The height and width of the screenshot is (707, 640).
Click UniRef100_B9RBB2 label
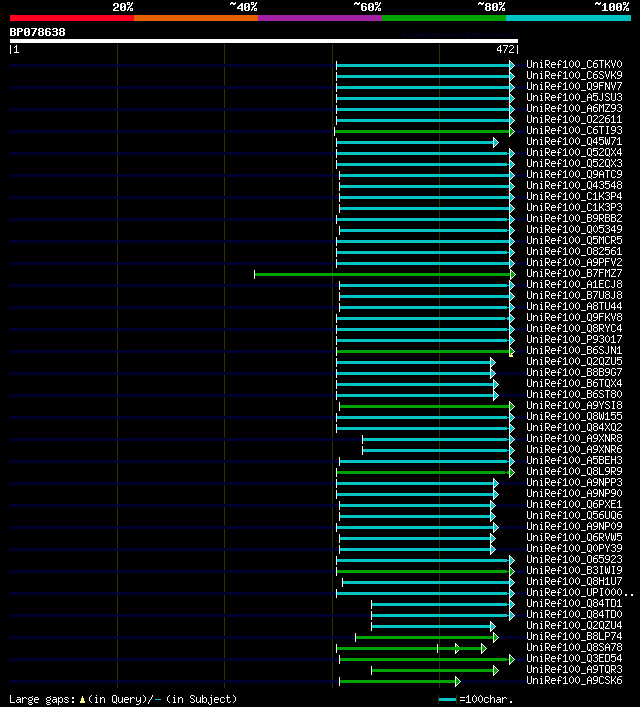tap(574, 218)
